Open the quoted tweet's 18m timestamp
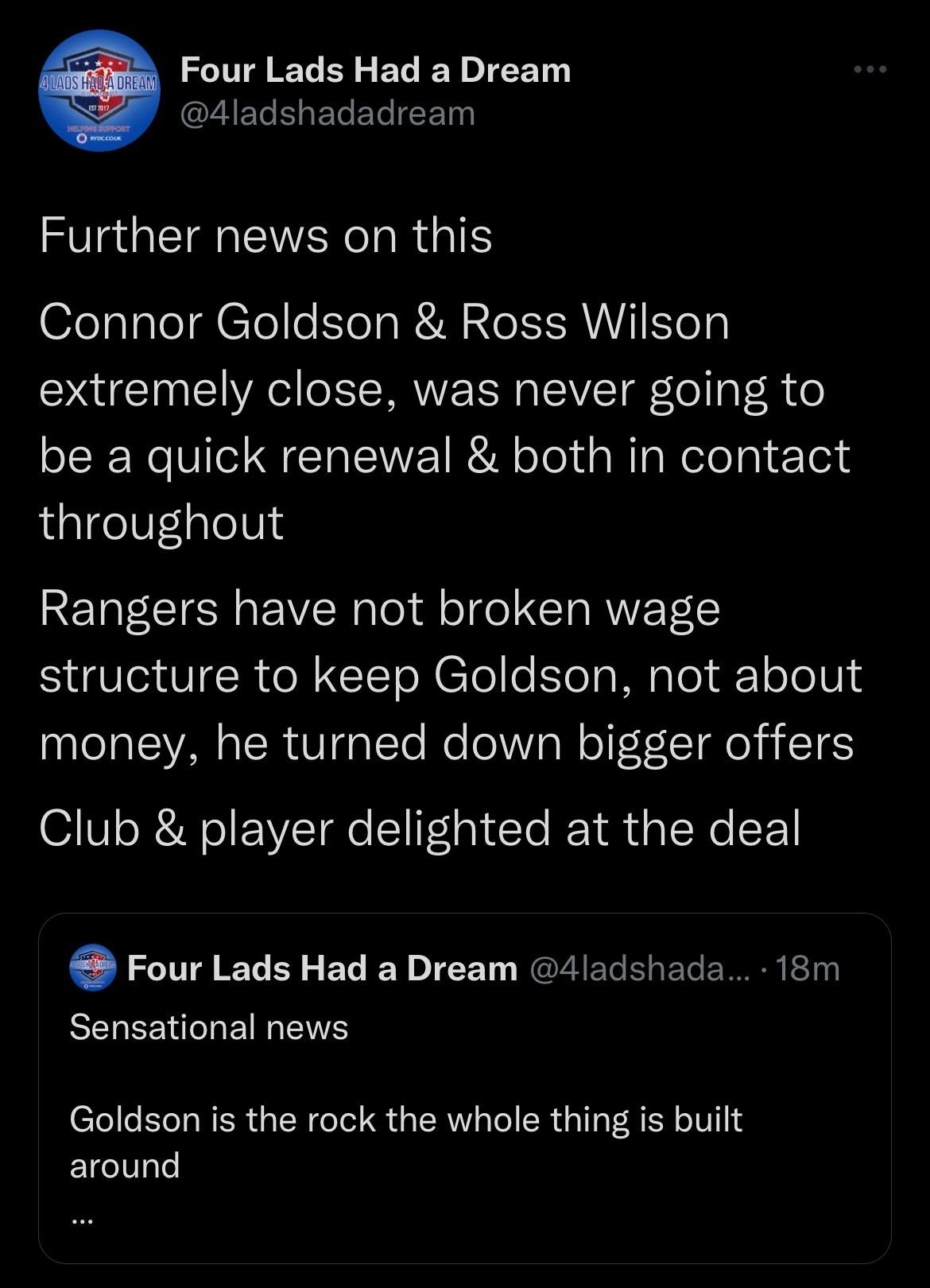Viewport: 930px width, 1288px height. click(807, 968)
